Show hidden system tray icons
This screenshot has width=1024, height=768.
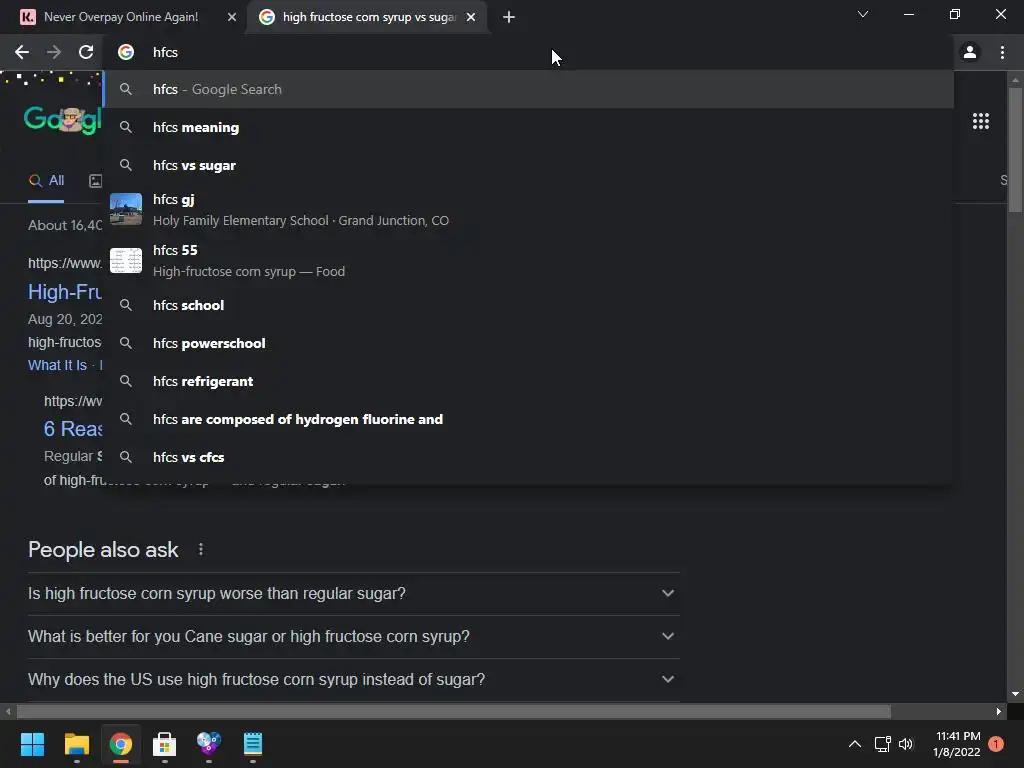pos(854,744)
